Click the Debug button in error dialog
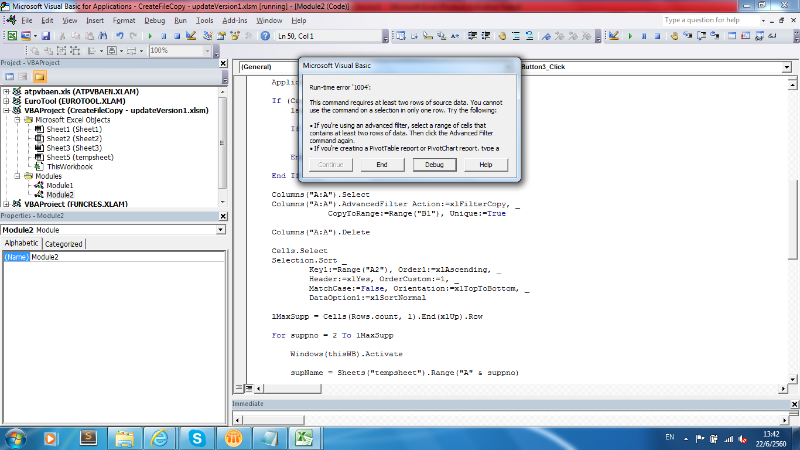 click(434, 164)
